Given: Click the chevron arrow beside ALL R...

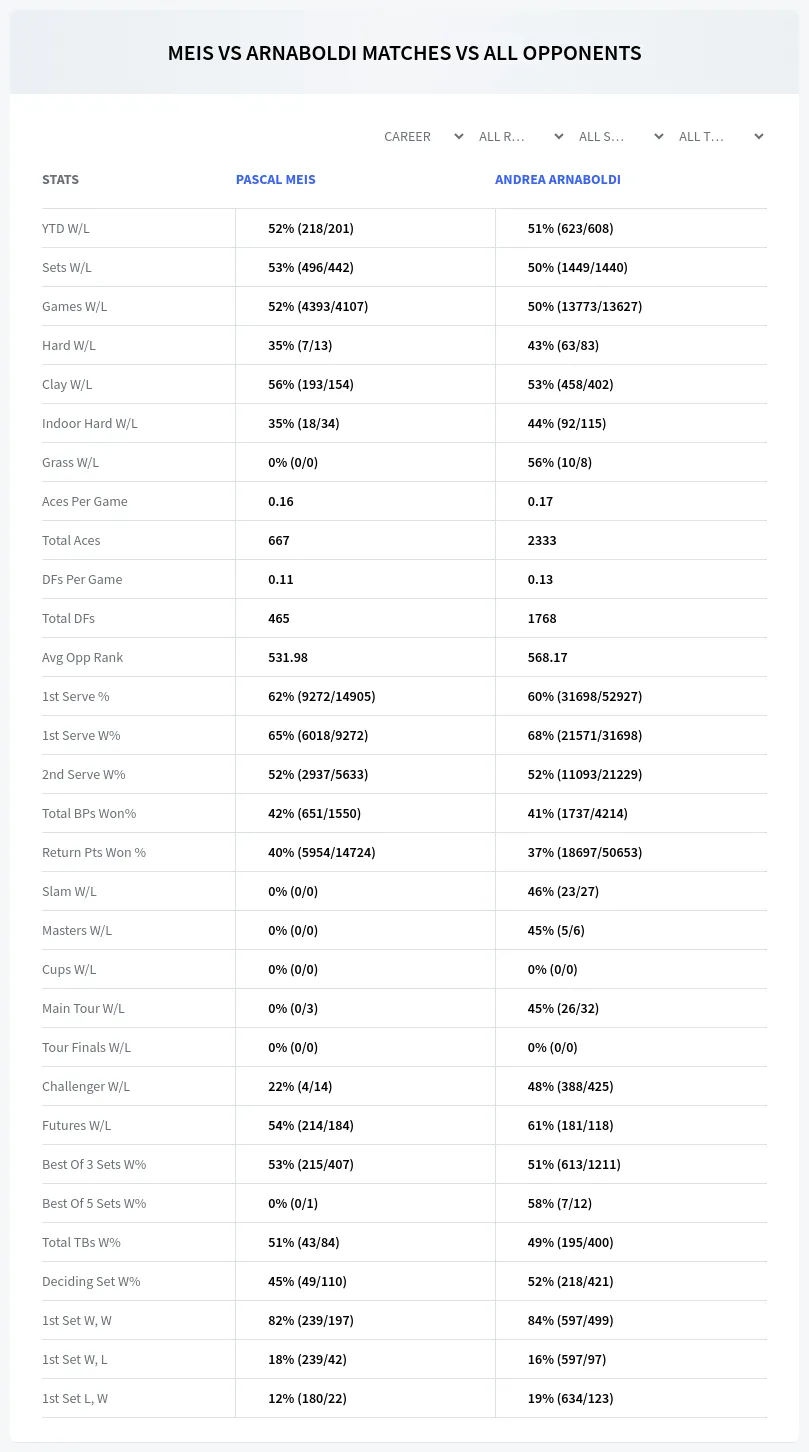Looking at the screenshot, I should 559,136.
